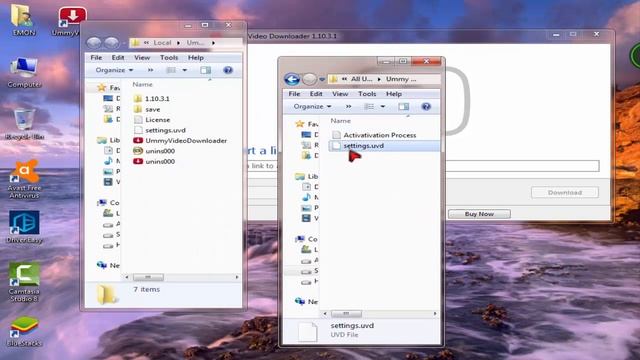The image size is (640, 360).
Task: Show more toolbar commands in front Explorer window
Action: pos(348,107)
